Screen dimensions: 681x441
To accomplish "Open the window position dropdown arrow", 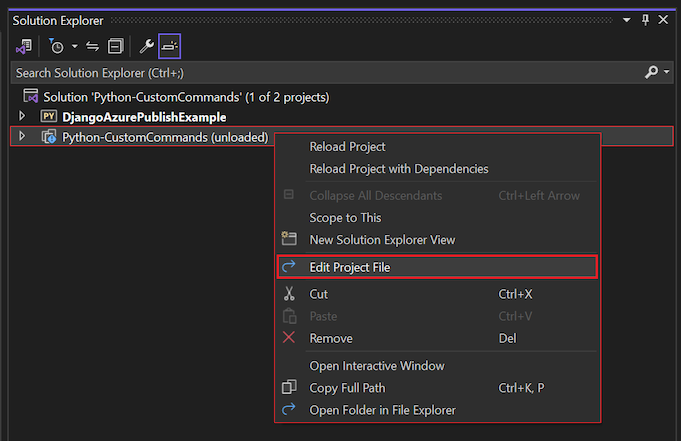I will (x=627, y=20).
